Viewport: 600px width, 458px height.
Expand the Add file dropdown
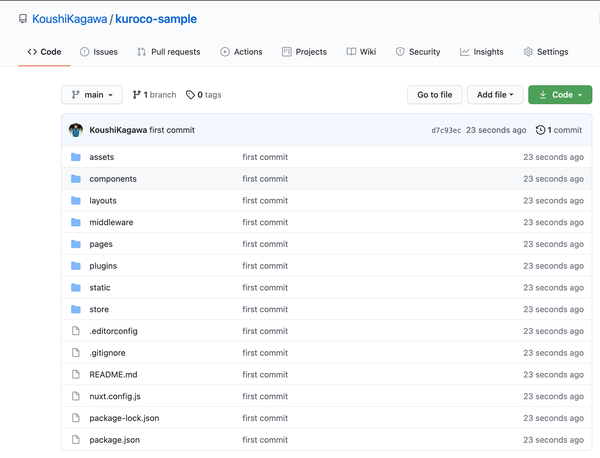point(495,95)
